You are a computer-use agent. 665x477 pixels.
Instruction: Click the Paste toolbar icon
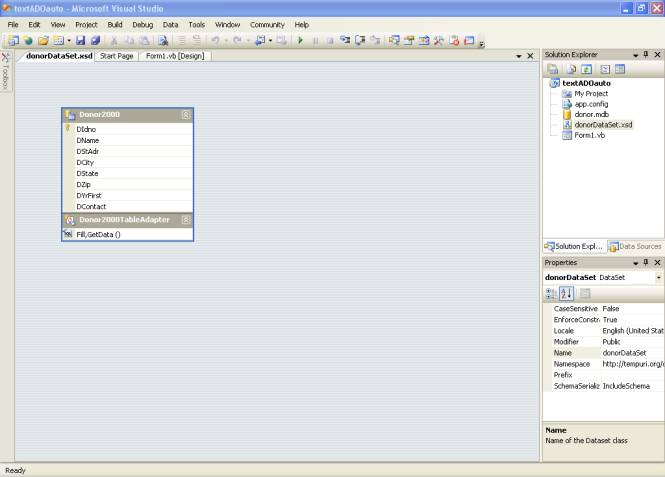tap(144, 41)
